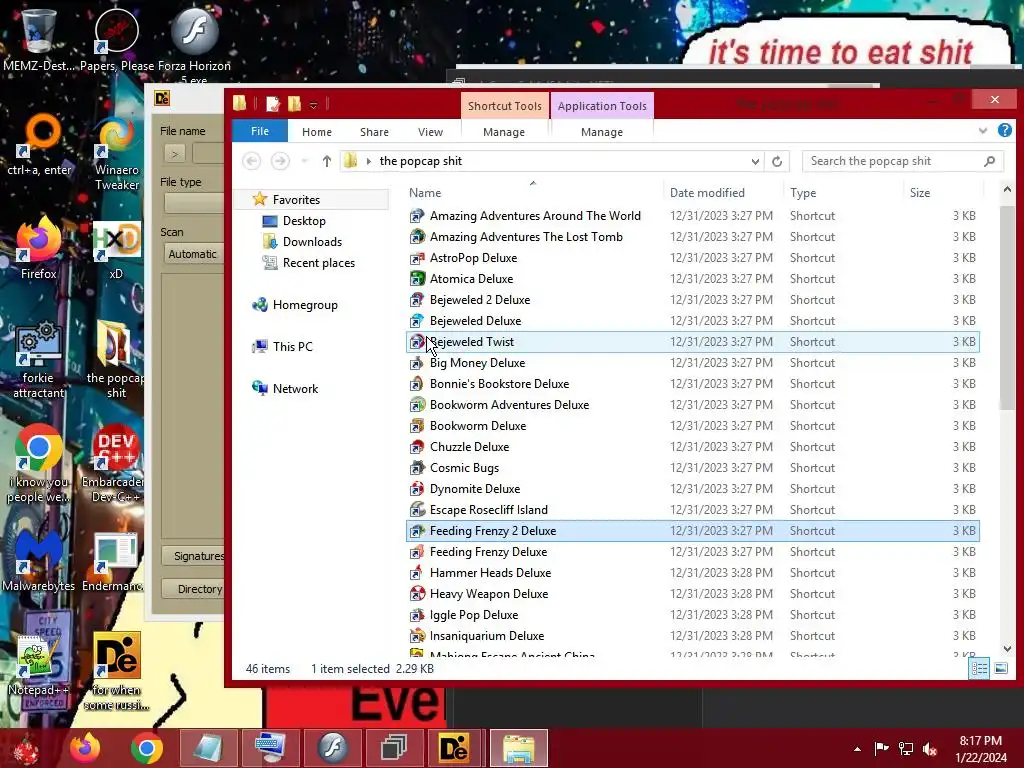Select the Atomica Deluxe icon
This screenshot has width=1024, height=768.
[417, 279]
